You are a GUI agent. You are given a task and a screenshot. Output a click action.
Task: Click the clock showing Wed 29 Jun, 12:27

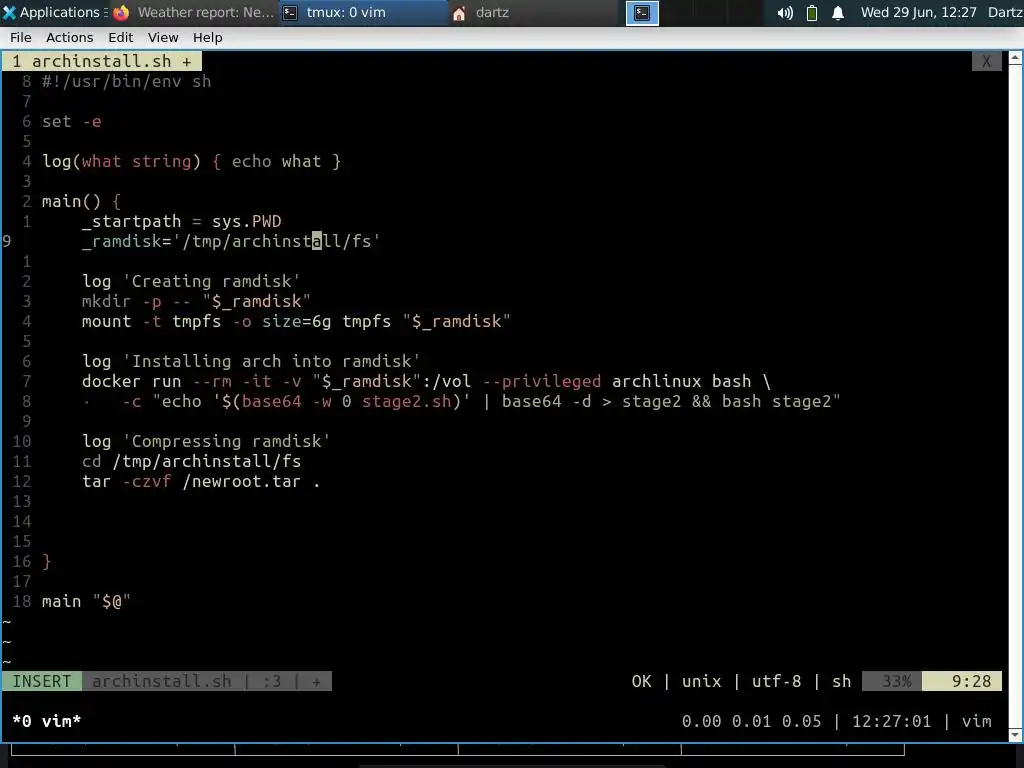[918, 12]
